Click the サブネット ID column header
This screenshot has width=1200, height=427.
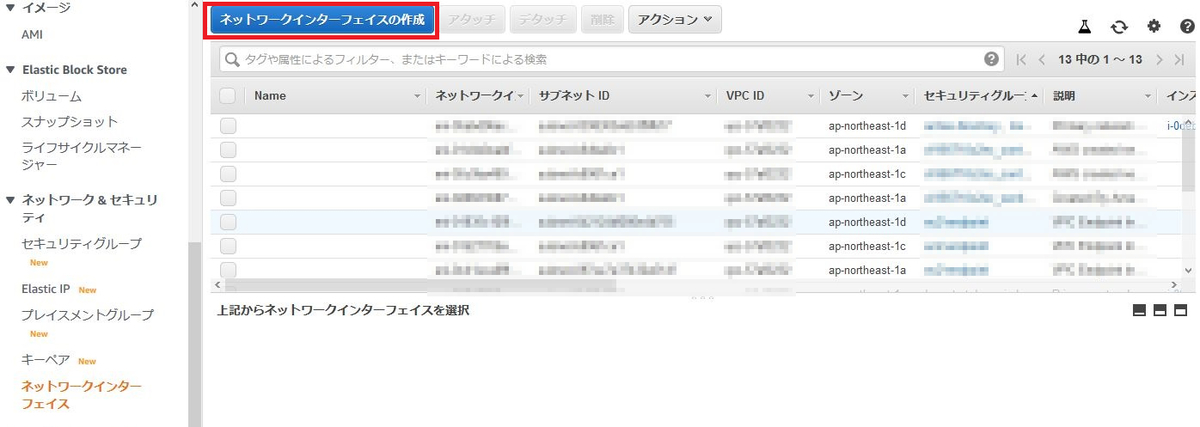[x=574, y=96]
